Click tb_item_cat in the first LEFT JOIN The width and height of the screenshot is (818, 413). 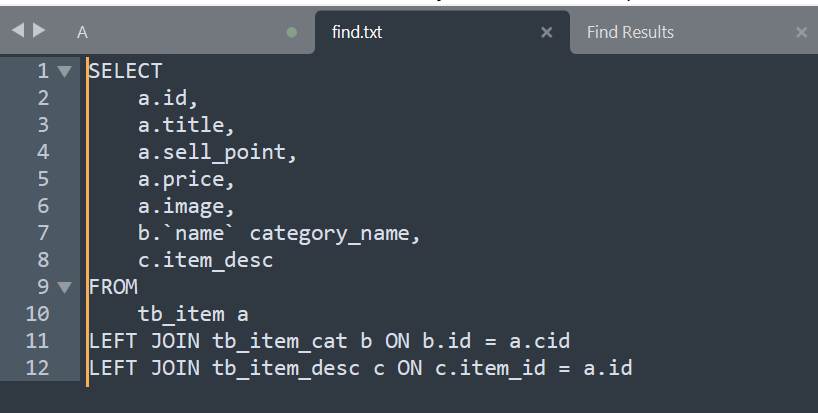point(280,341)
